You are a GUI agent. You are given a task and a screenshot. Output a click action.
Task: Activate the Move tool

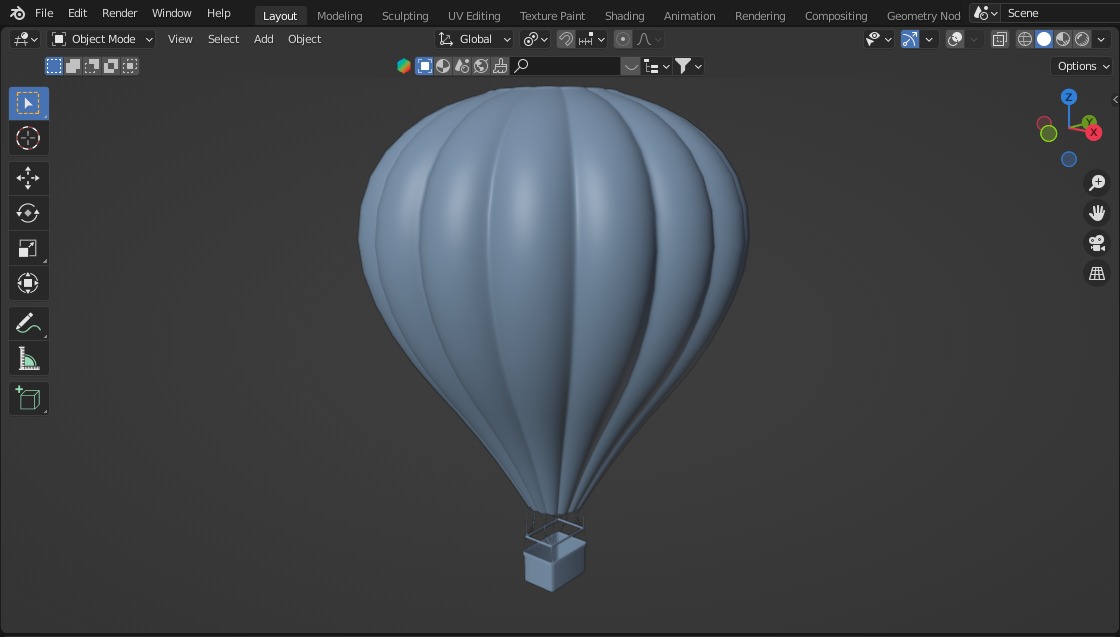pyautogui.click(x=29, y=178)
